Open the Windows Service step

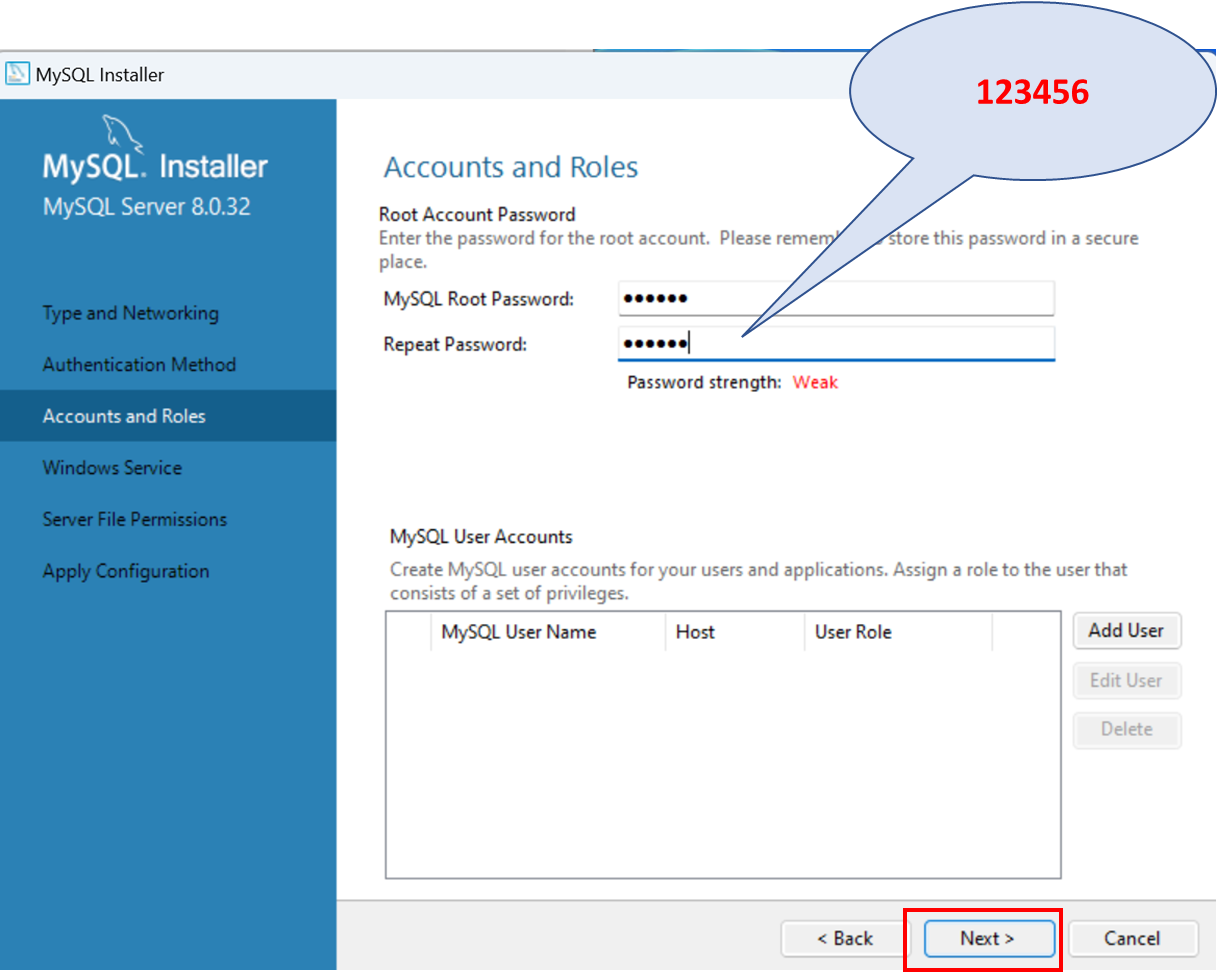[x=112, y=468]
